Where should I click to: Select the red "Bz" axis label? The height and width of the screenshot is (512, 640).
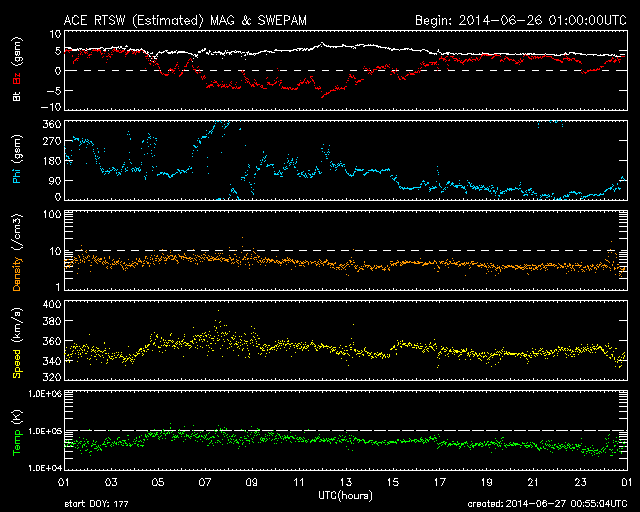pos(16,78)
